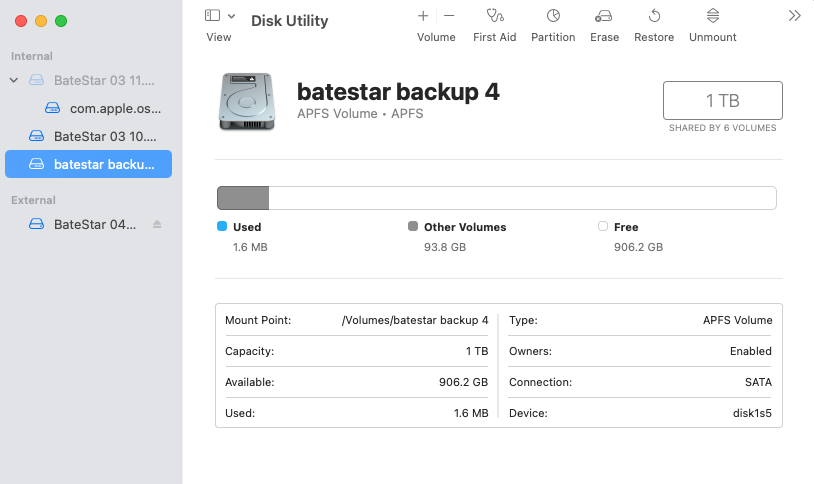Viewport: 814px width, 484px height.
Task: Click mount point value /Volumes/batestar backup 4
Action: pyautogui.click(x=415, y=320)
